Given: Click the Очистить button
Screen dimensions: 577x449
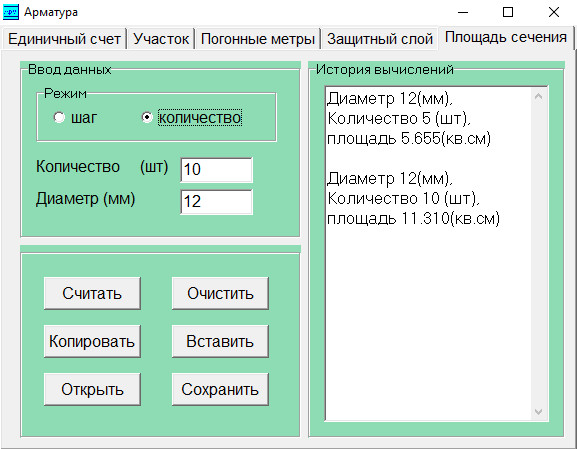Looking at the screenshot, I should click(220, 293).
